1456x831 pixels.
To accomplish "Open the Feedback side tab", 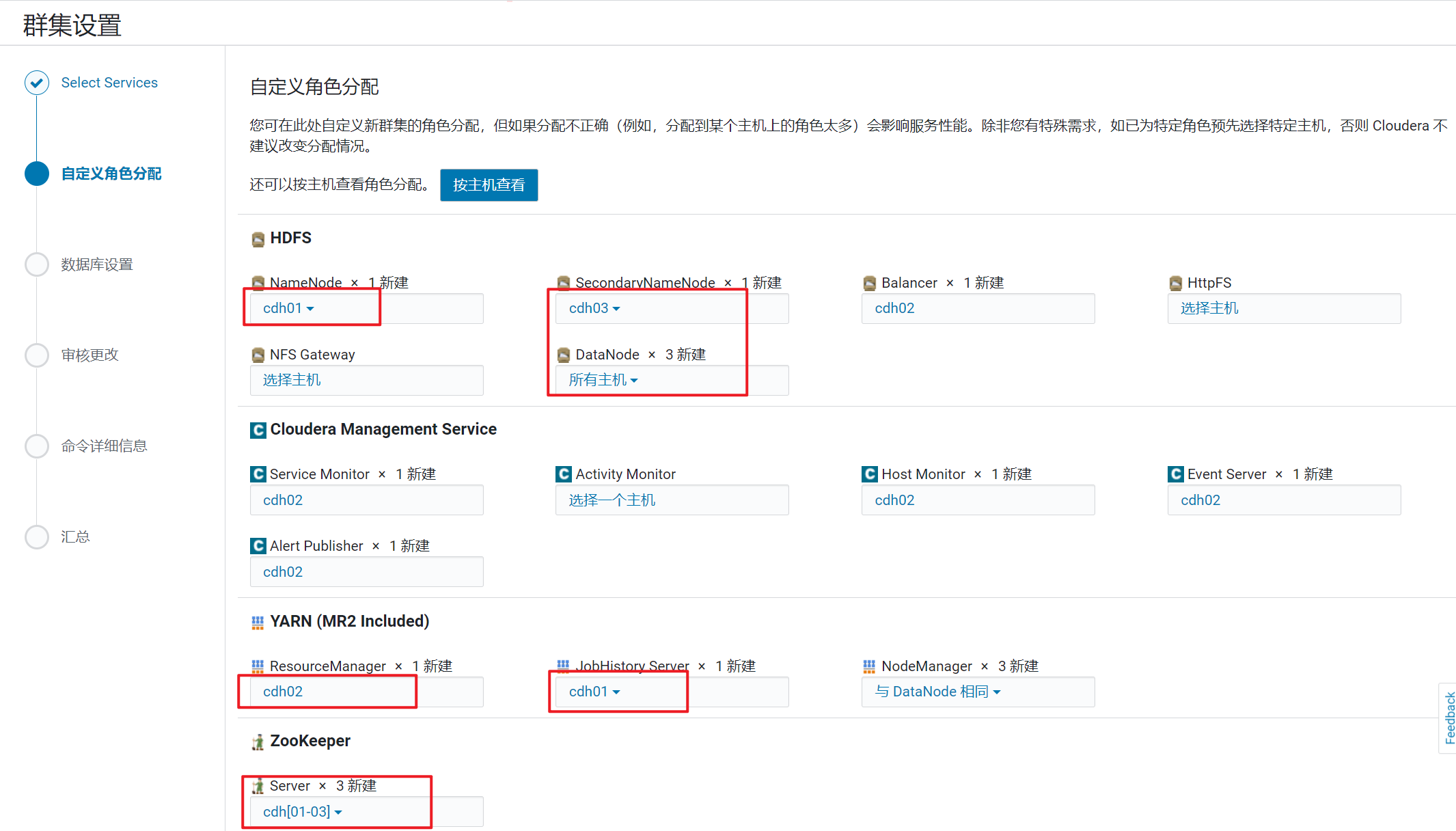I will (1448, 718).
